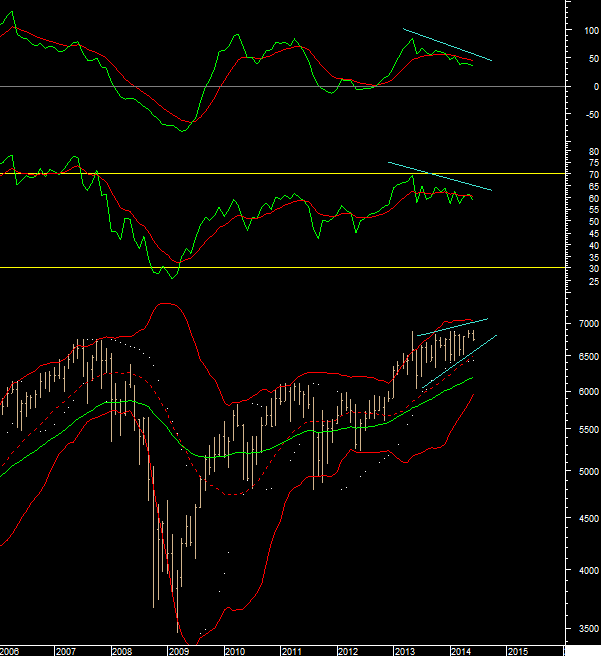Click the 80 label on RSI scale
The width and height of the screenshot is (601, 656).
coord(594,151)
